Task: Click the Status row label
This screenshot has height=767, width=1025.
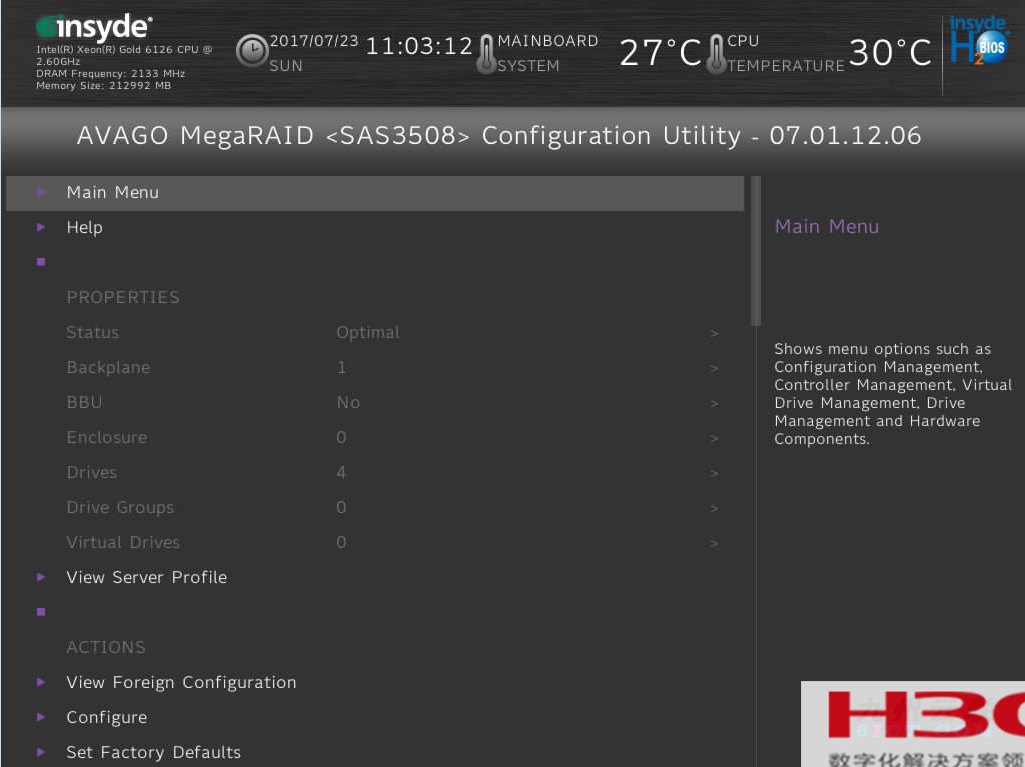Action: [92, 332]
